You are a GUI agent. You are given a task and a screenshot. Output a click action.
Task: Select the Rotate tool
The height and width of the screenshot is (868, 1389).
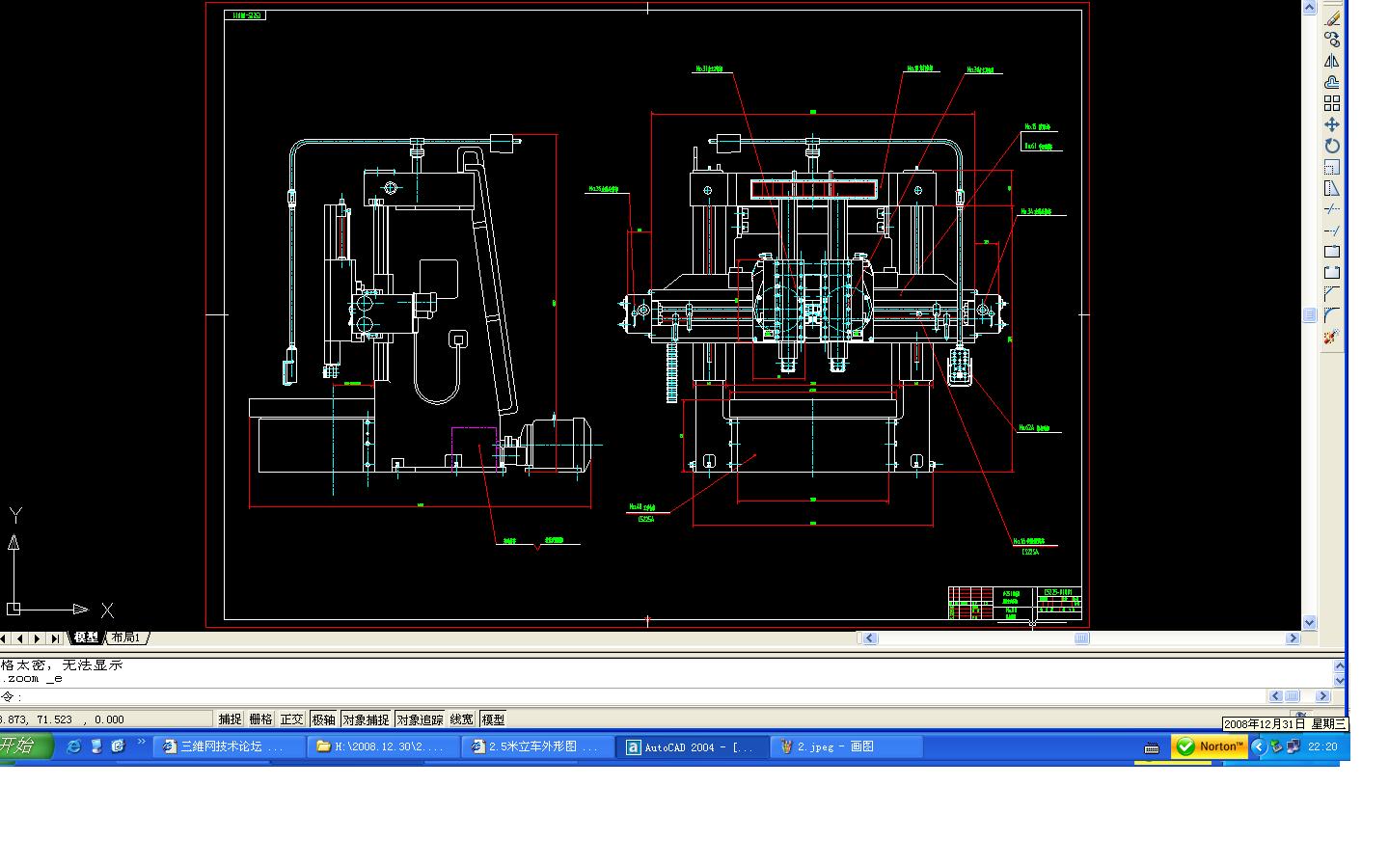(x=1332, y=146)
